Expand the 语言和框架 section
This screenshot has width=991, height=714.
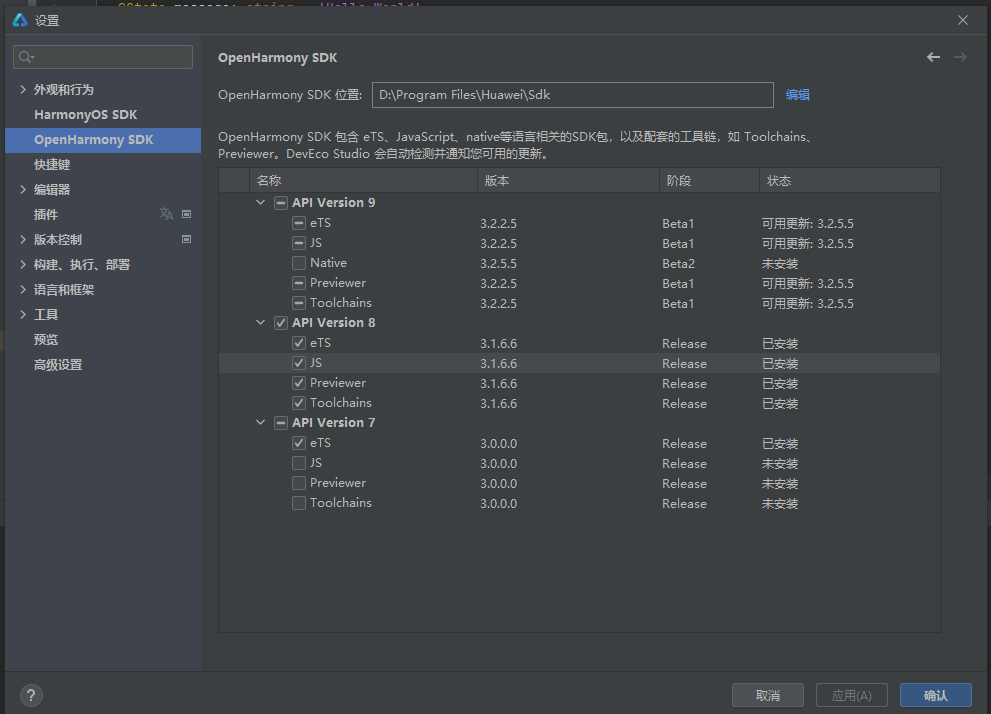pyautogui.click(x=23, y=289)
